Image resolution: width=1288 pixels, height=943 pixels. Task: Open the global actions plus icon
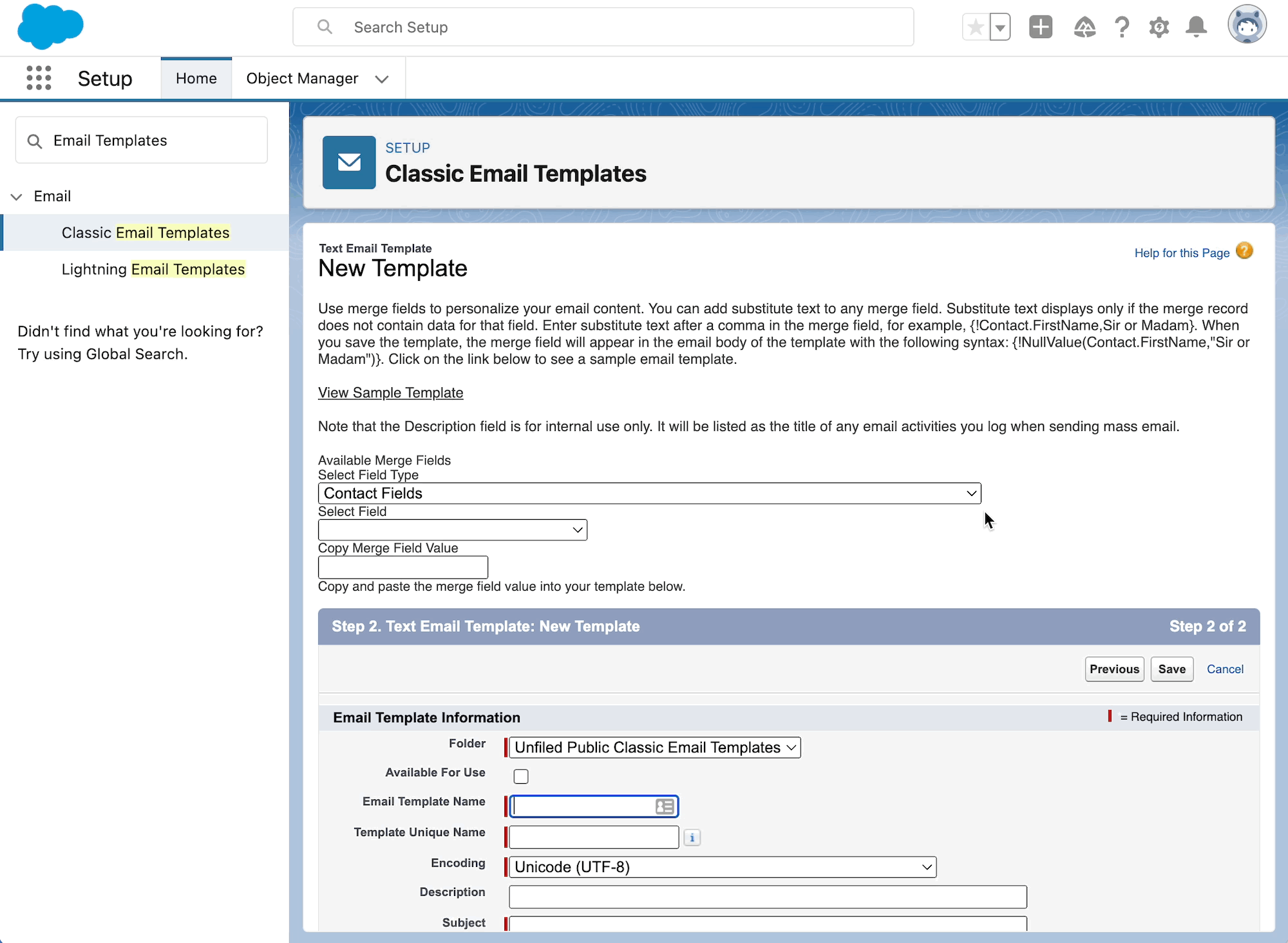[1041, 27]
